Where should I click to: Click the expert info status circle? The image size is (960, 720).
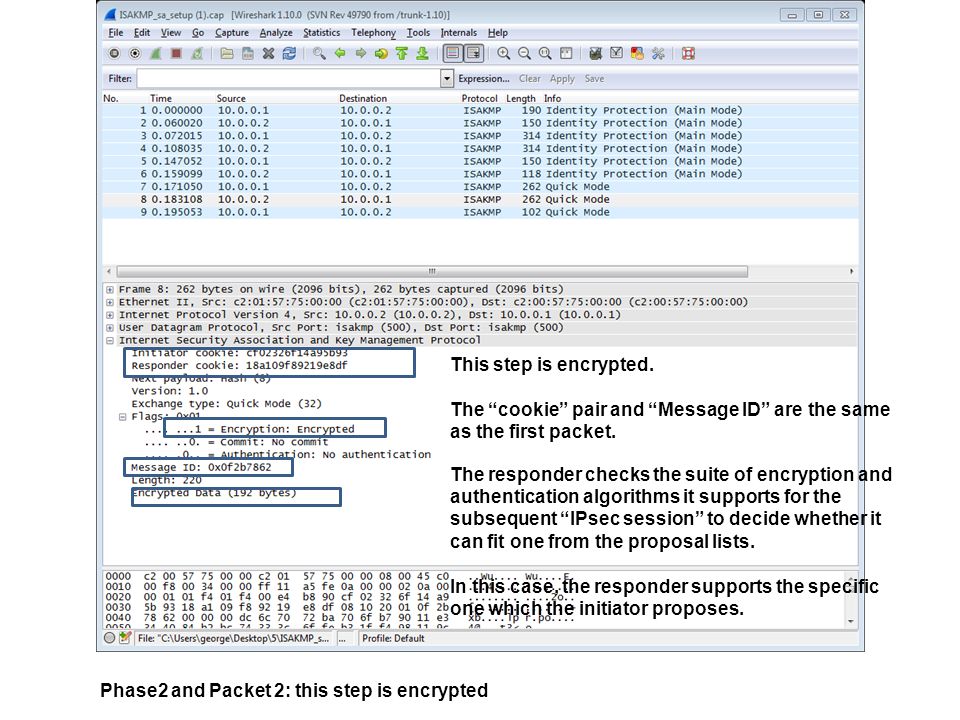(110, 638)
